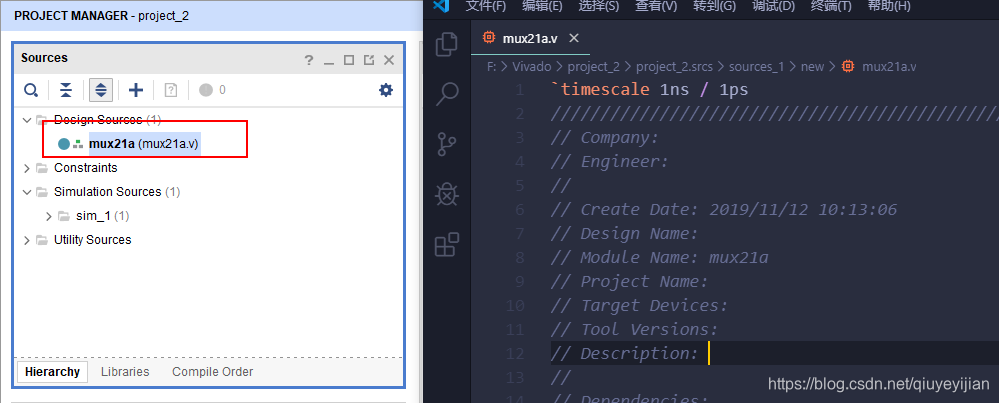Click the // Target Devices: line
The image size is (999, 403).
click(639, 306)
